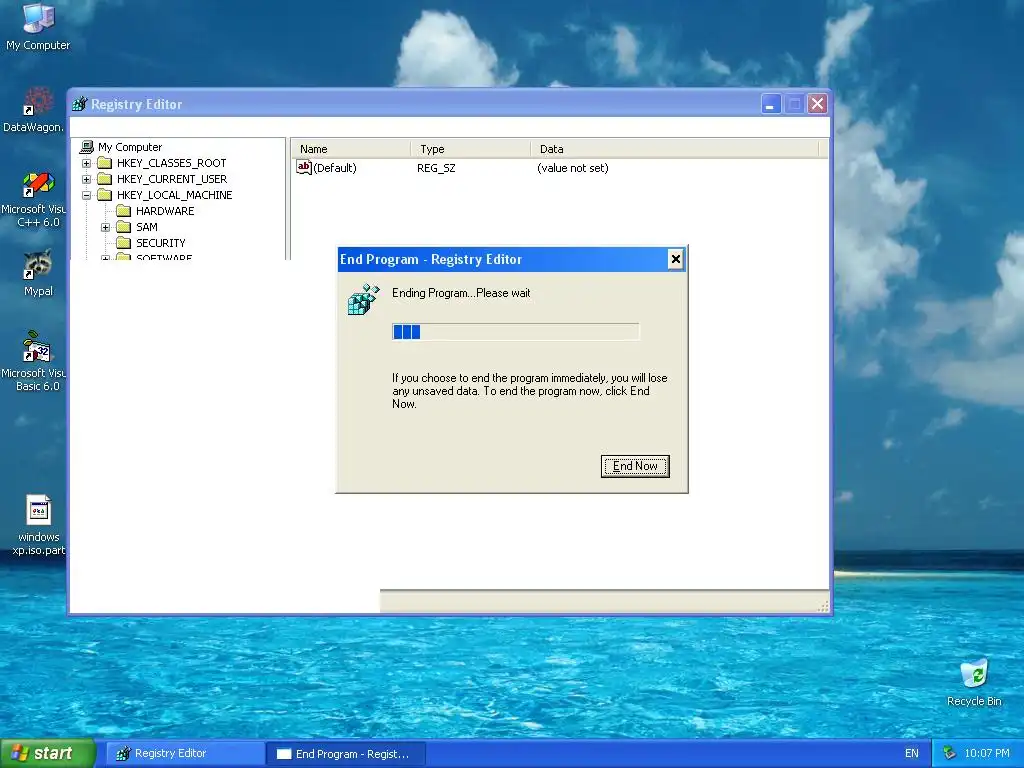The height and width of the screenshot is (768, 1024).
Task: Click HKEY_LOCAL_MACHINE folder icon
Action: [104, 195]
